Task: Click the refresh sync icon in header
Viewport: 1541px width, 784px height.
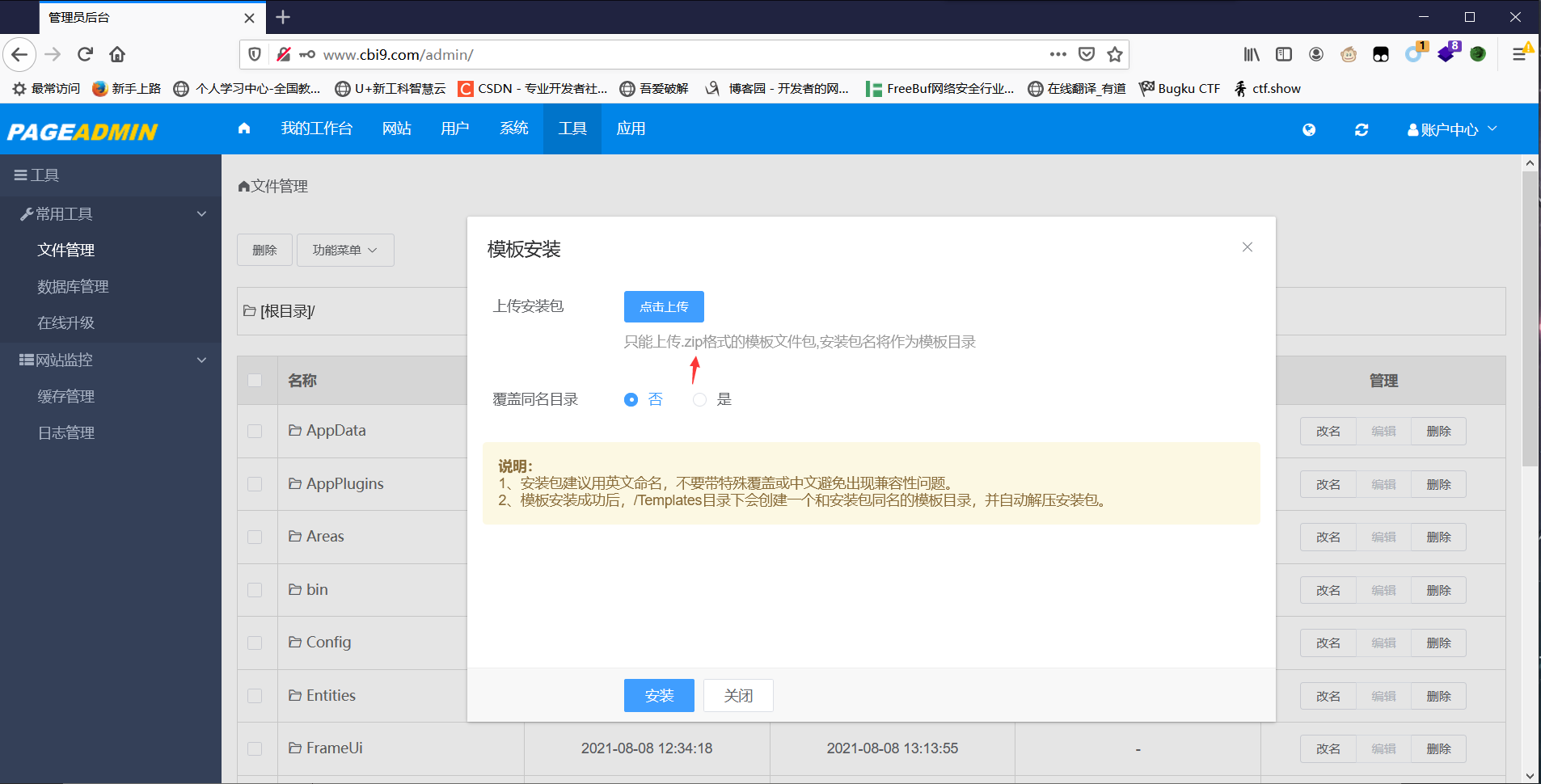Action: [1362, 129]
